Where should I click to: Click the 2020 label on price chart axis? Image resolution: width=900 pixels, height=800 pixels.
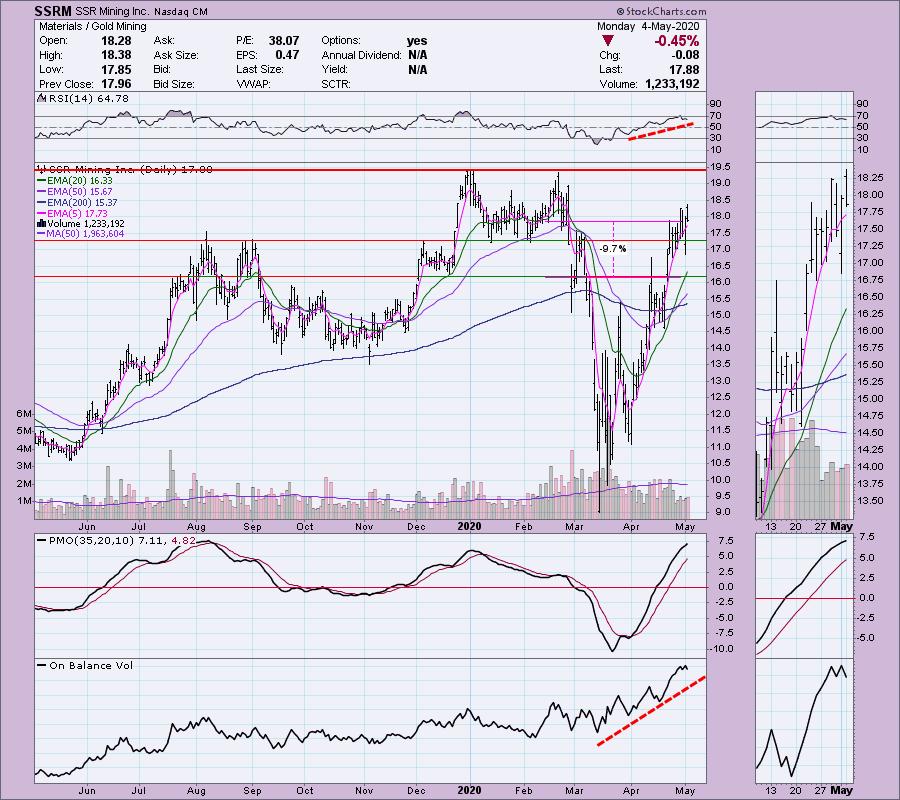[x=470, y=526]
